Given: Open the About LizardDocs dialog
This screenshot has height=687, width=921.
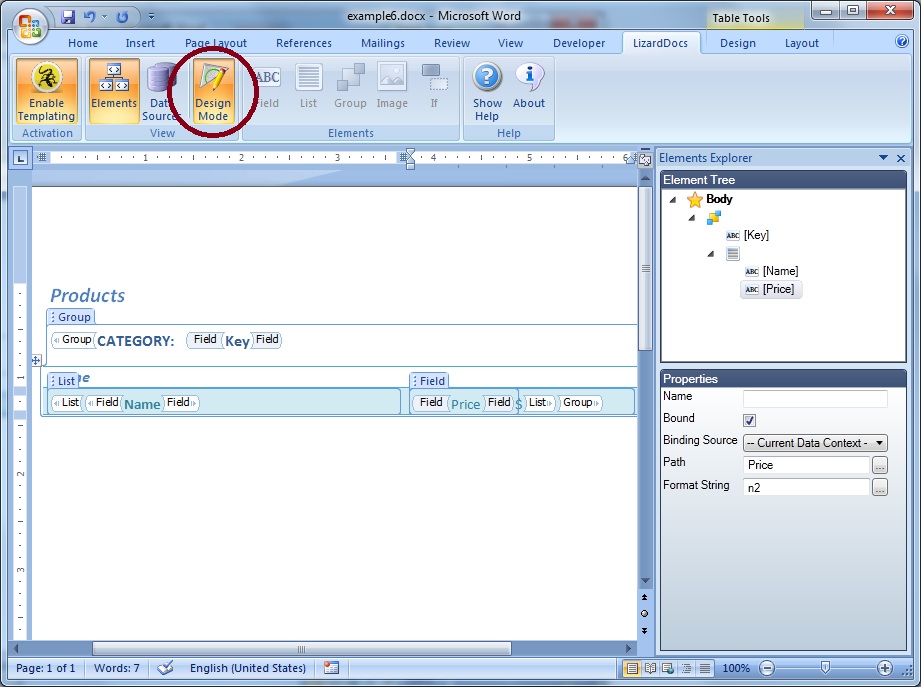Looking at the screenshot, I should pyautogui.click(x=529, y=87).
